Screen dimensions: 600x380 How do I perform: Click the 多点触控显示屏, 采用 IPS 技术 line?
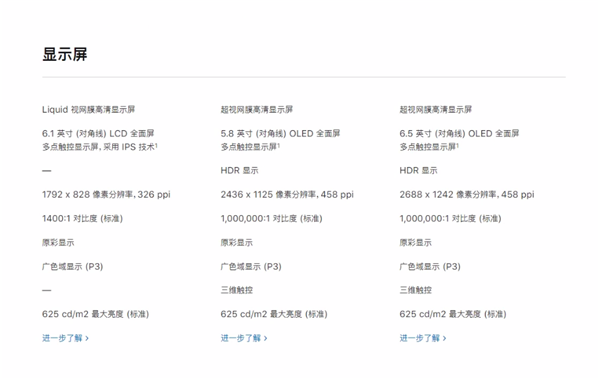(x=100, y=147)
